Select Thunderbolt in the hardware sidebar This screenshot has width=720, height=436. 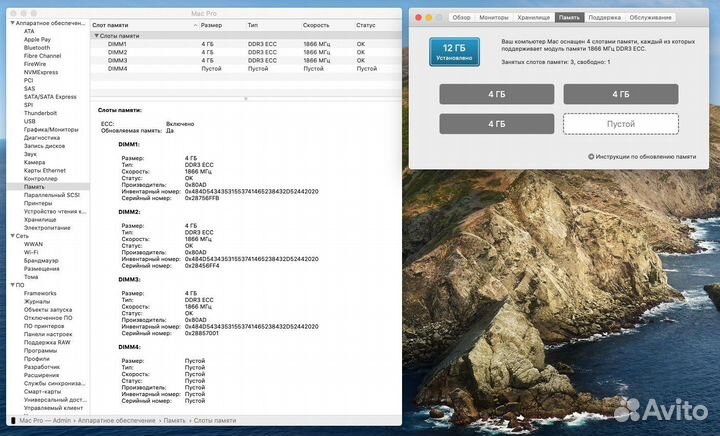click(x=42, y=113)
